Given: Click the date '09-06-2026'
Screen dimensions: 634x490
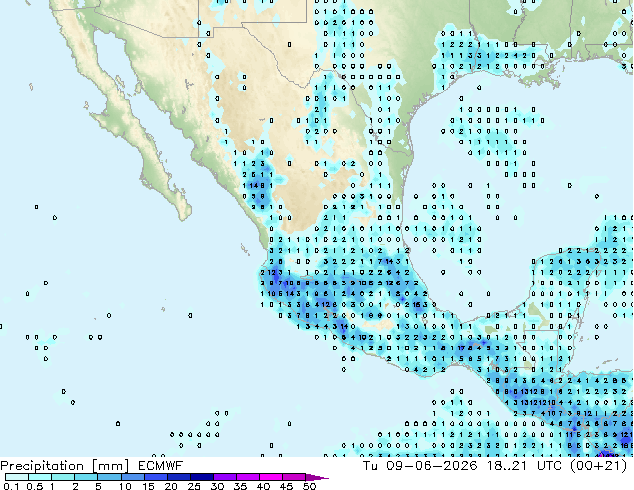Looking at the screenshot, I should [x=431, y=466].
